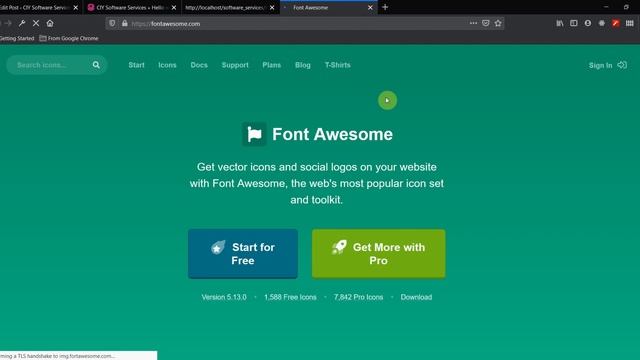This screenshot has width=640, height=360.
Task: Show site security padlock info
Action: point(124,23)
